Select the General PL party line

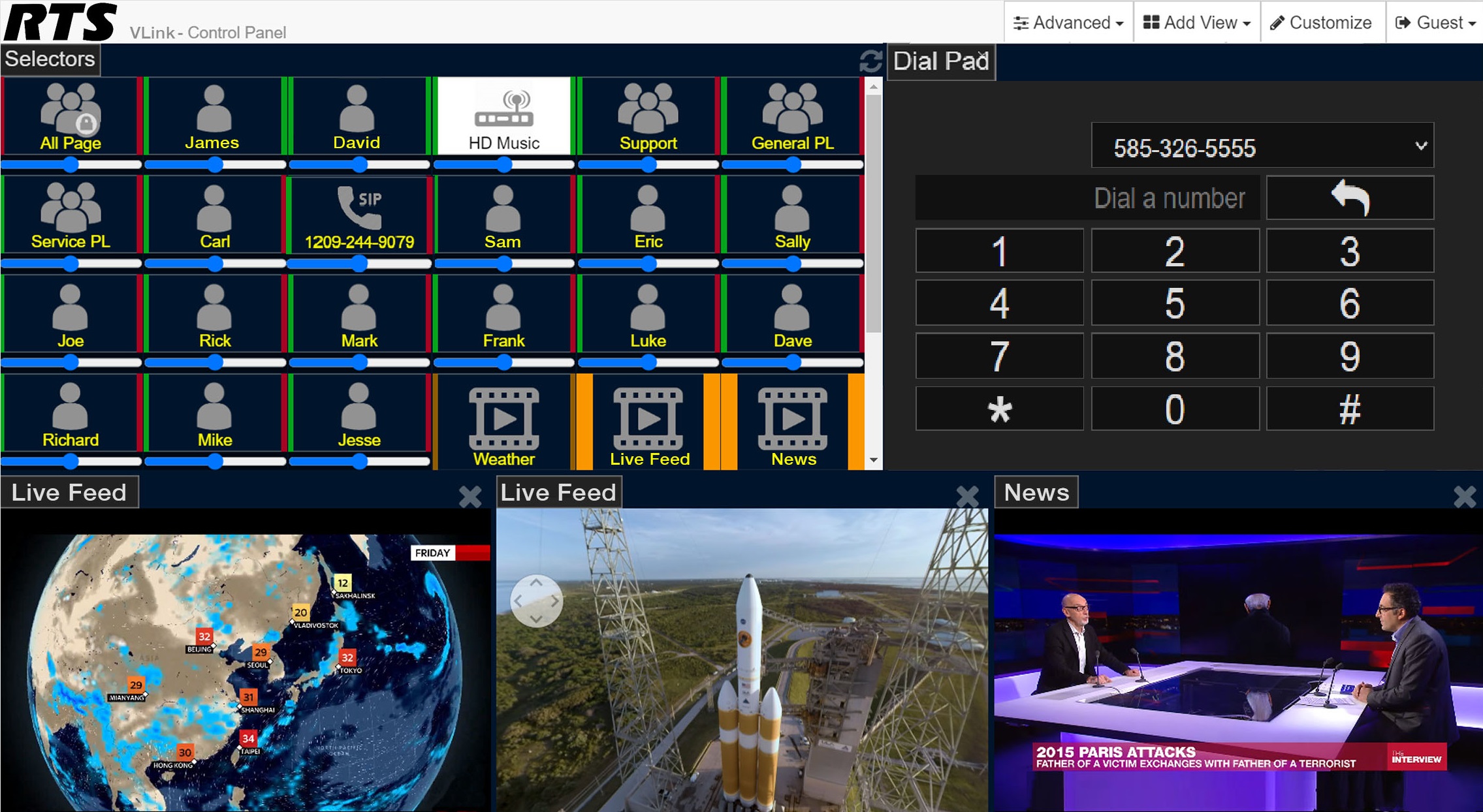pyautogui.click(x=792, y=116)
